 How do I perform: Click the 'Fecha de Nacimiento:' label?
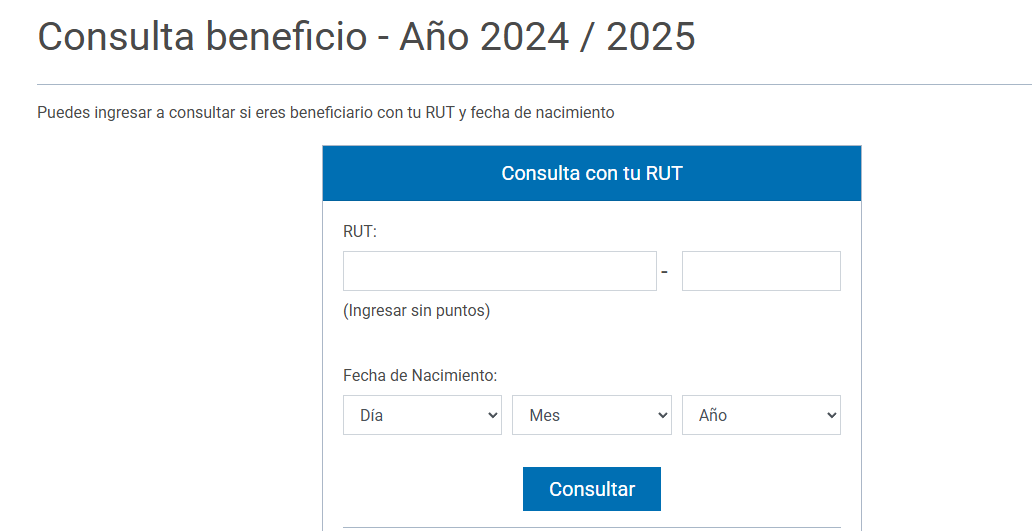(420, 376)
